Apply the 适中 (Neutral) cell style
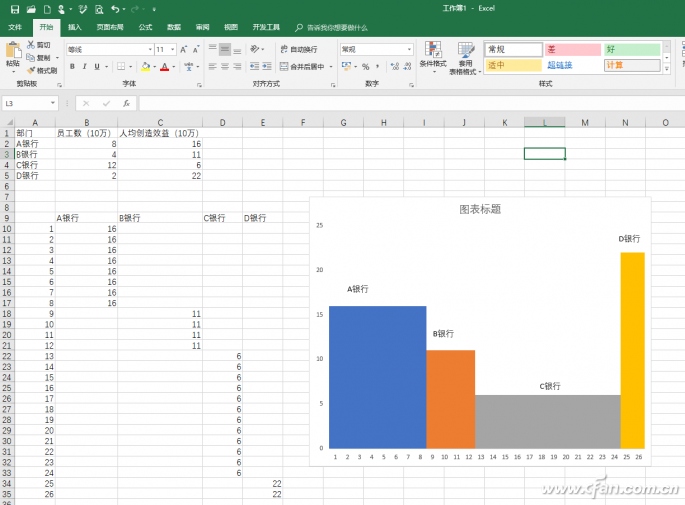 click(x=513, y=65)
